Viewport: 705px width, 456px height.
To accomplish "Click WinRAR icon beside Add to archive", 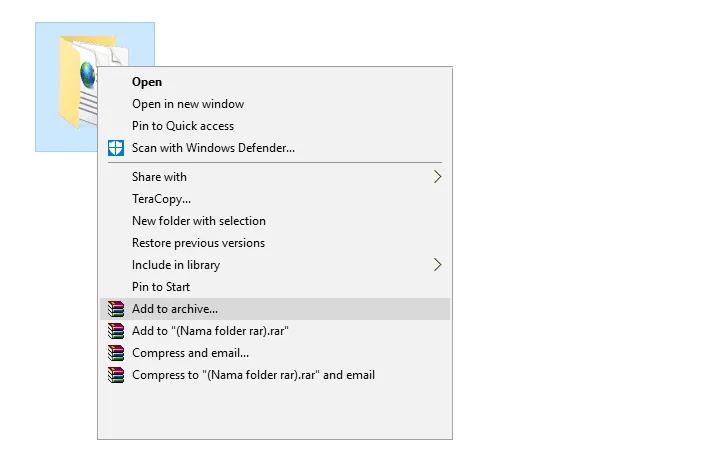I will coord(116,309).
